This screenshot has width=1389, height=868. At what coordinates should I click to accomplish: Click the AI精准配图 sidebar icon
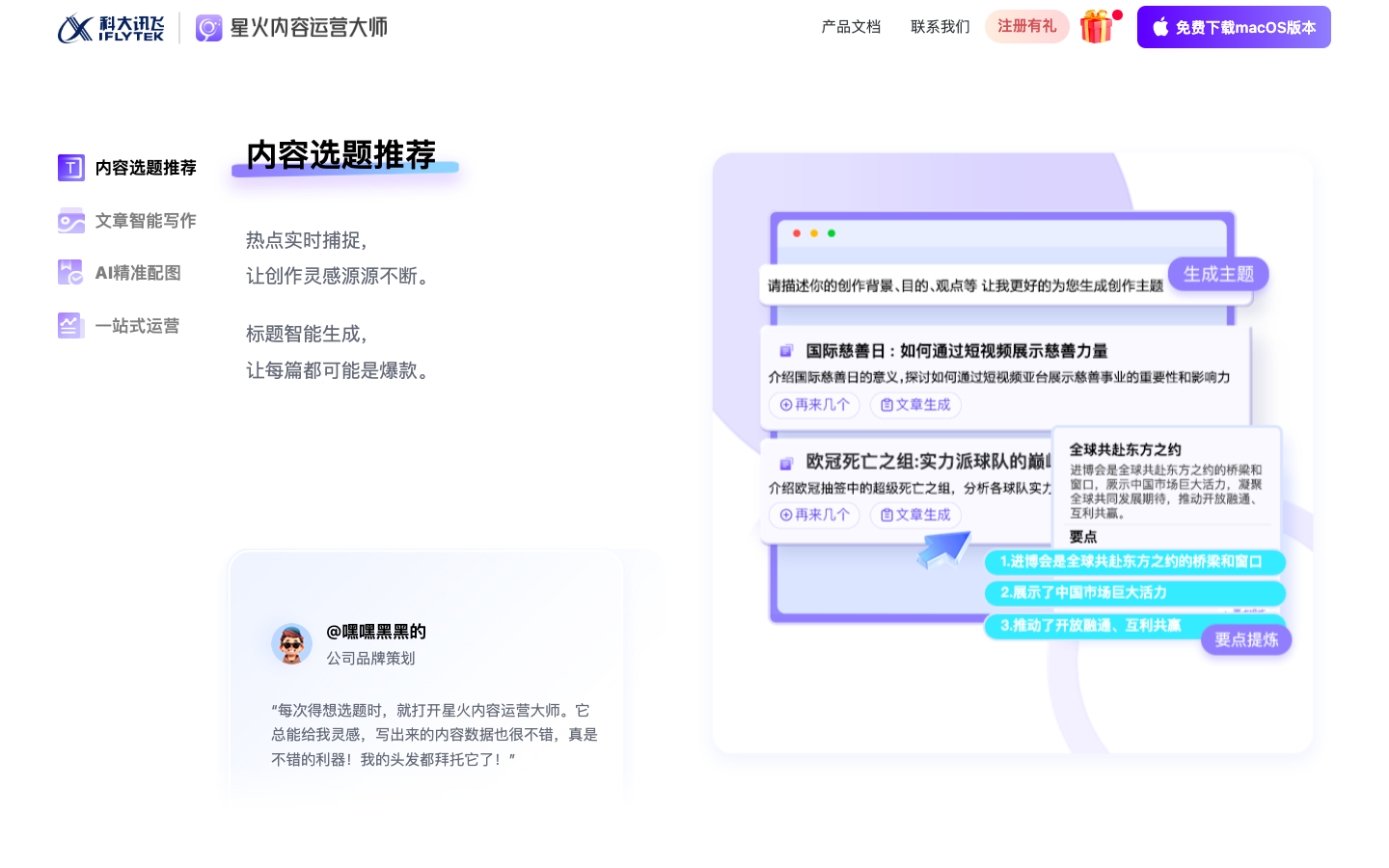[x=71, y=273]
